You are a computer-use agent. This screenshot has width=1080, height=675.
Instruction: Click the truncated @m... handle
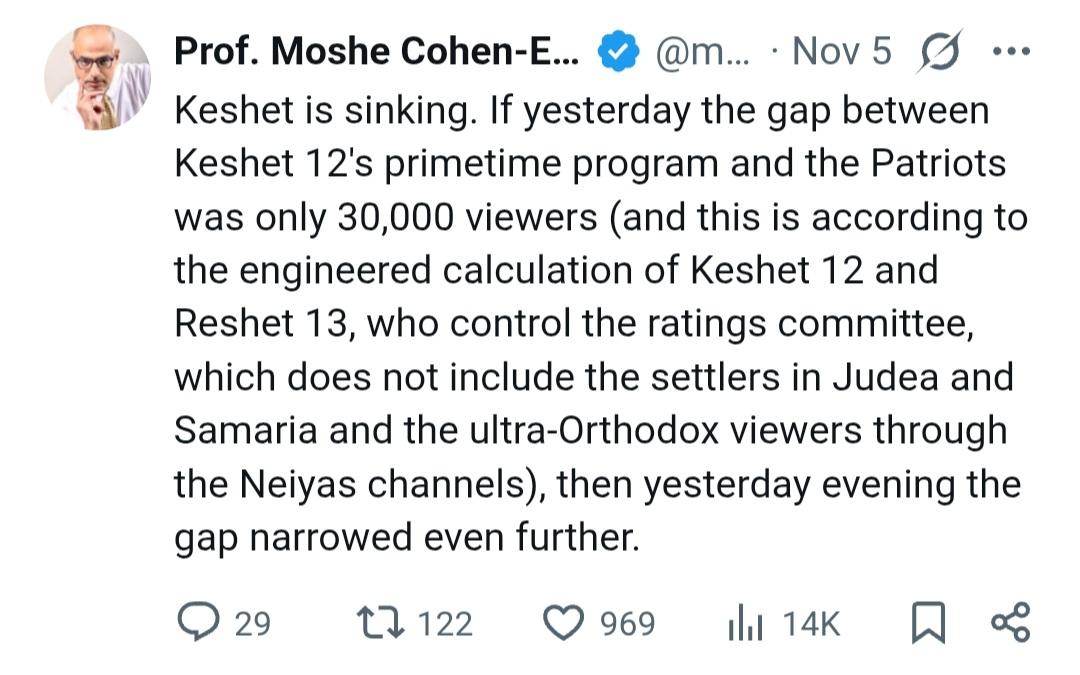click(694, 52)
